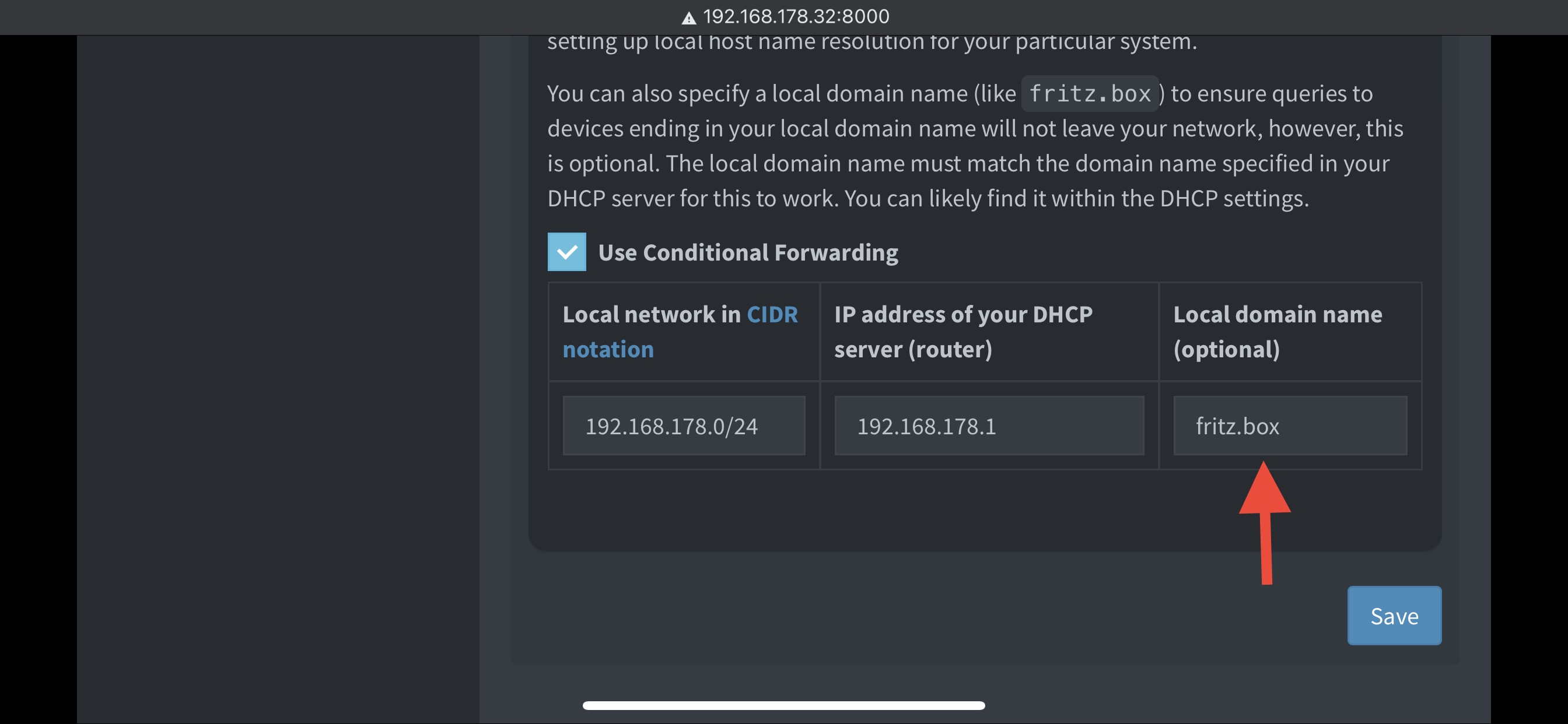Click the fritz.box code example text
Viewport: 1568px width, 724px height.
(x=1090, y=94)
